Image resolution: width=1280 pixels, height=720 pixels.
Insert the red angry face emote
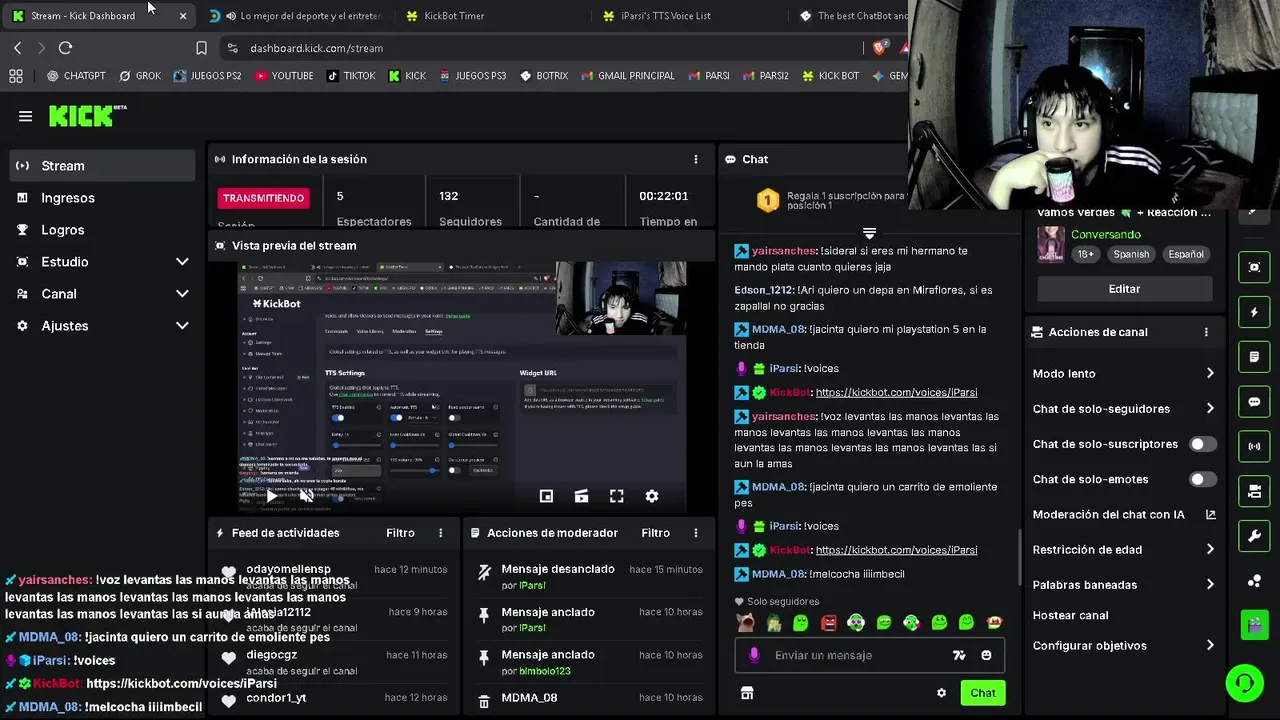tap(828, 622)
